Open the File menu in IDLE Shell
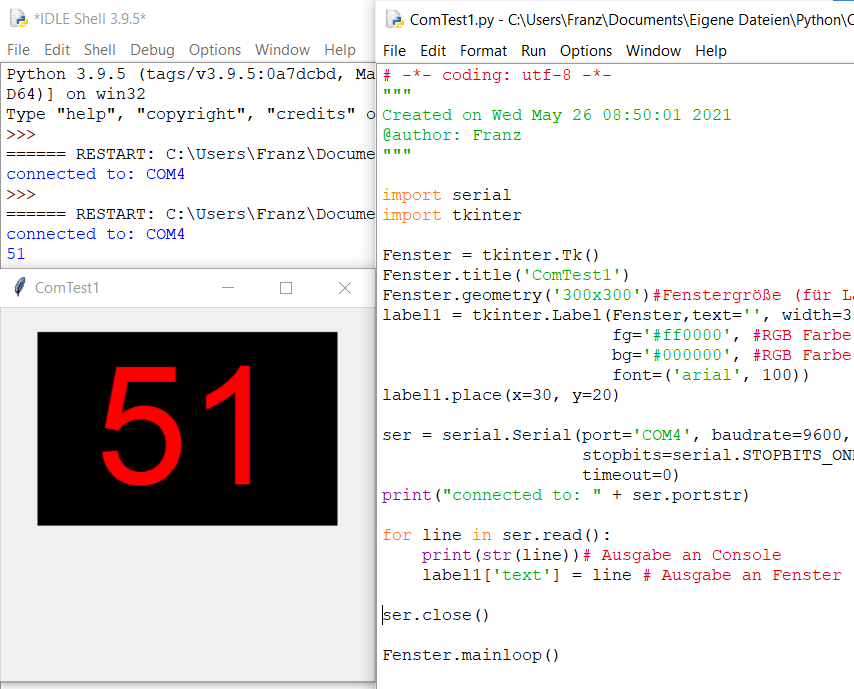Viewport: 854px width, 689px height. (x=18, y=50)
